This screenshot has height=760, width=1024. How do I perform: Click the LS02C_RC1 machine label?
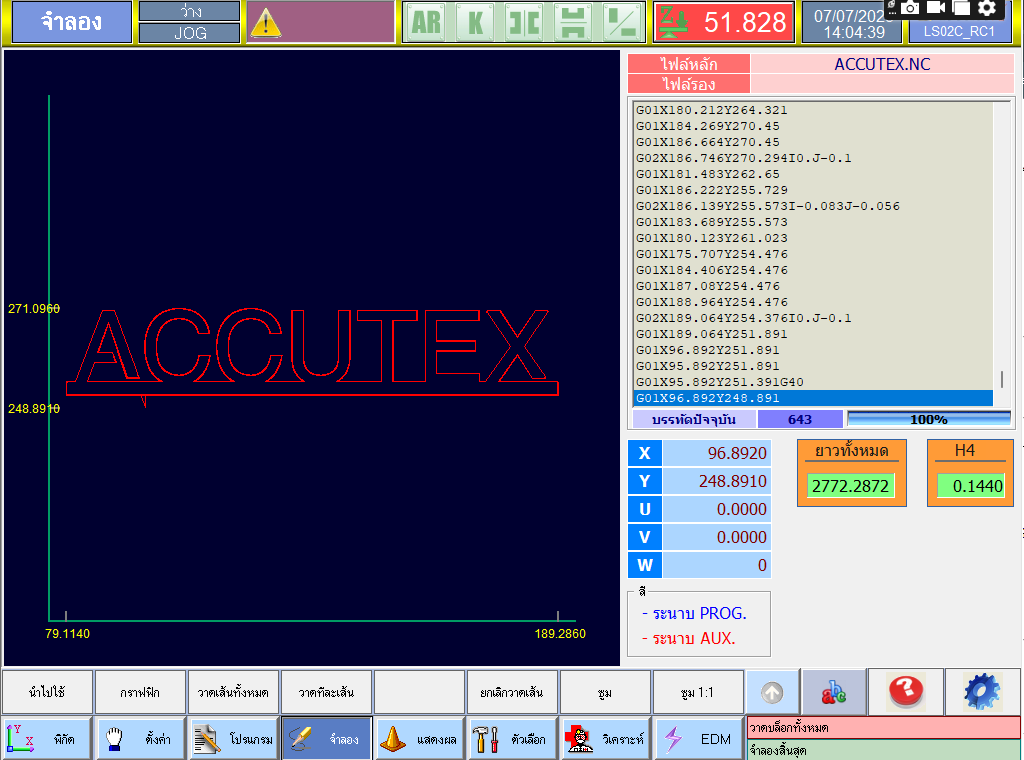point(959,31)
